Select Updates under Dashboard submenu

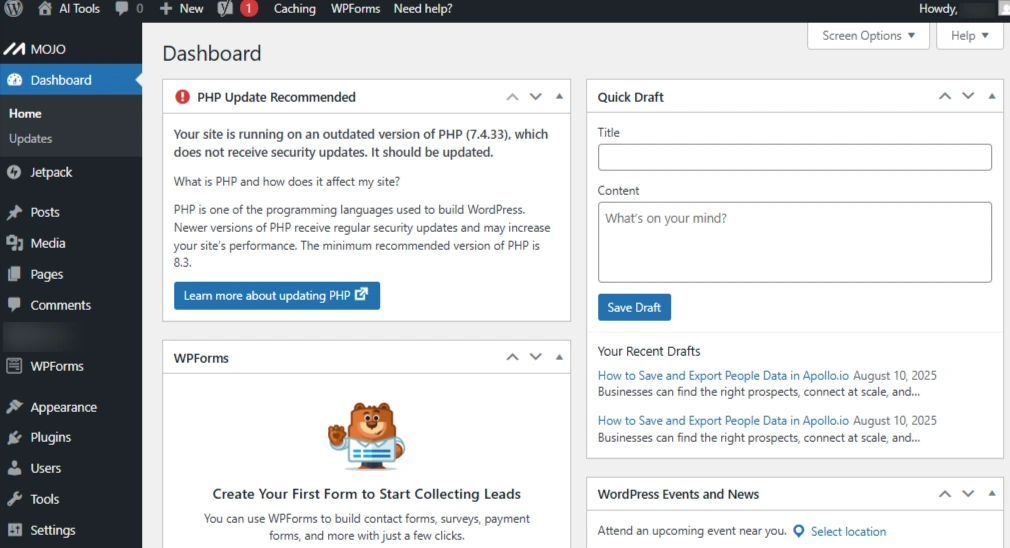30,139
